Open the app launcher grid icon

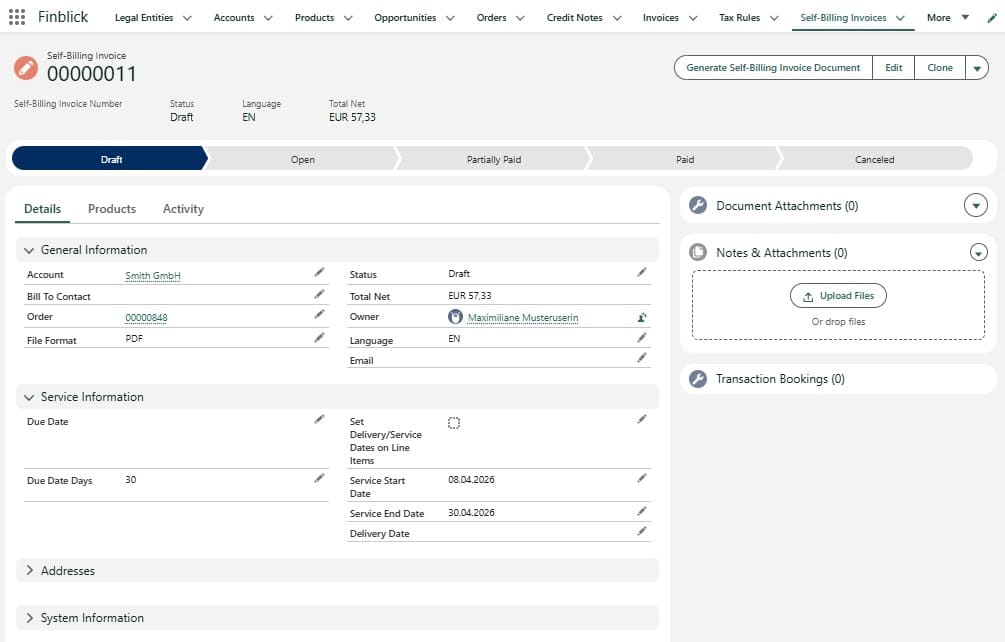pos(17,17)
